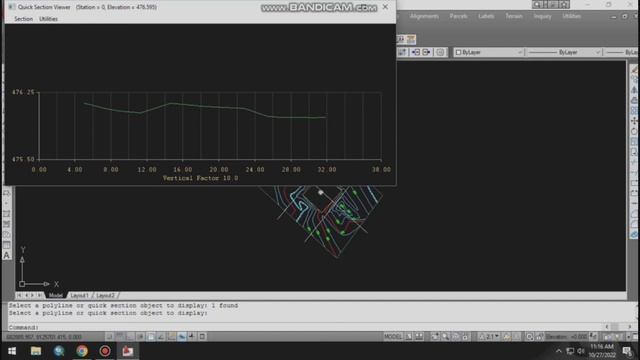Switch to the Layout2 tab
Image resolution: width=640 pixels, height=360 pixels.
click(x=105, y=295)
